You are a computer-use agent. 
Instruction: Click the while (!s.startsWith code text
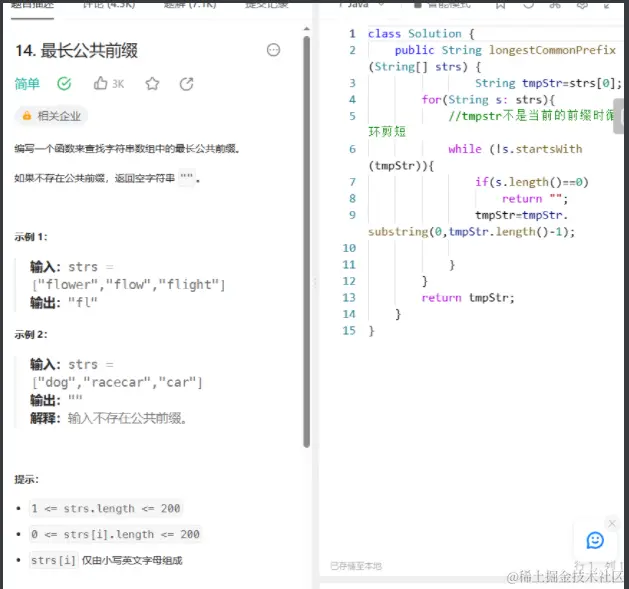point(515,149)
